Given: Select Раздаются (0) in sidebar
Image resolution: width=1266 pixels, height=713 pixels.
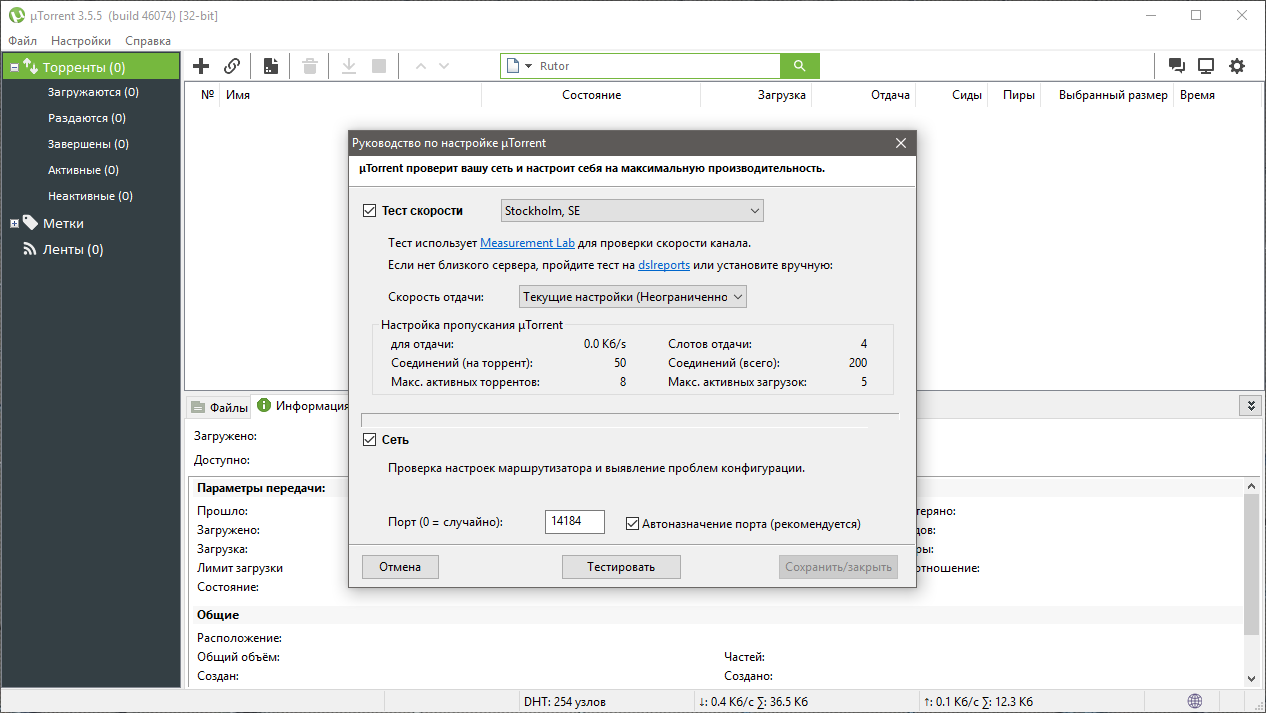Looking at the screenshot, I should pos(87,118).
